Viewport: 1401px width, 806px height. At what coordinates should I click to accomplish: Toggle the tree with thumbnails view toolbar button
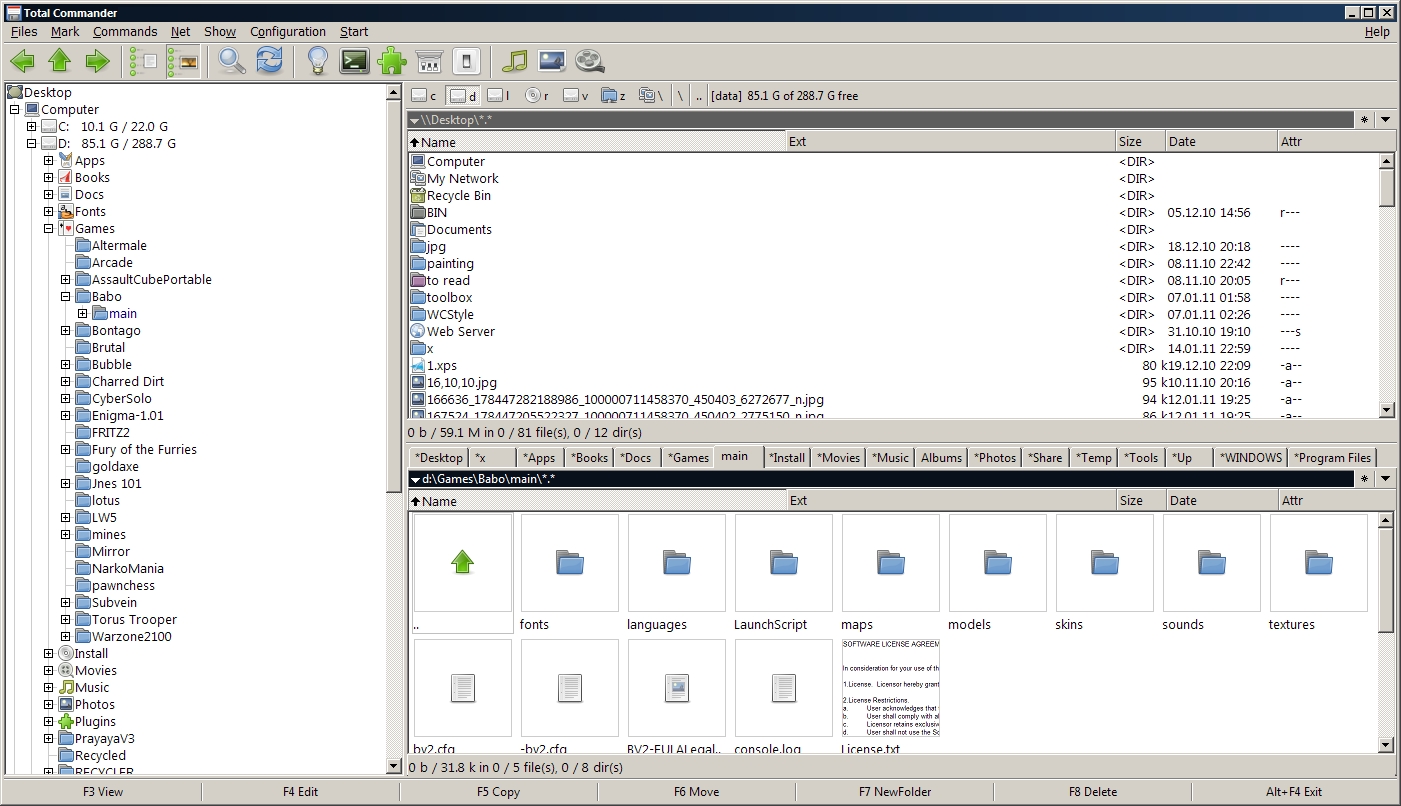[183, 62]
